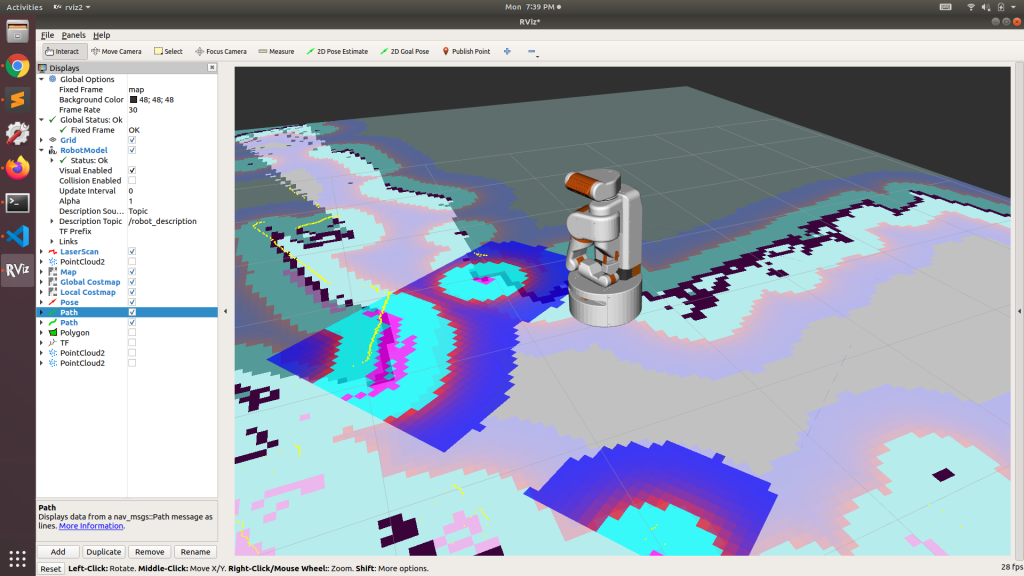
Task: Collapse the Global Options section
Action: [x=41, y=79]
